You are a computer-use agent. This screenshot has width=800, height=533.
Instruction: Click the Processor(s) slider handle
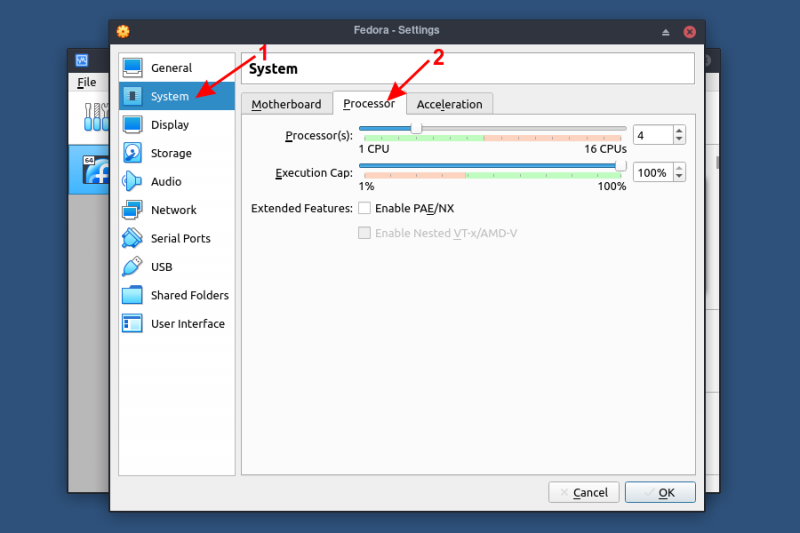416,129
